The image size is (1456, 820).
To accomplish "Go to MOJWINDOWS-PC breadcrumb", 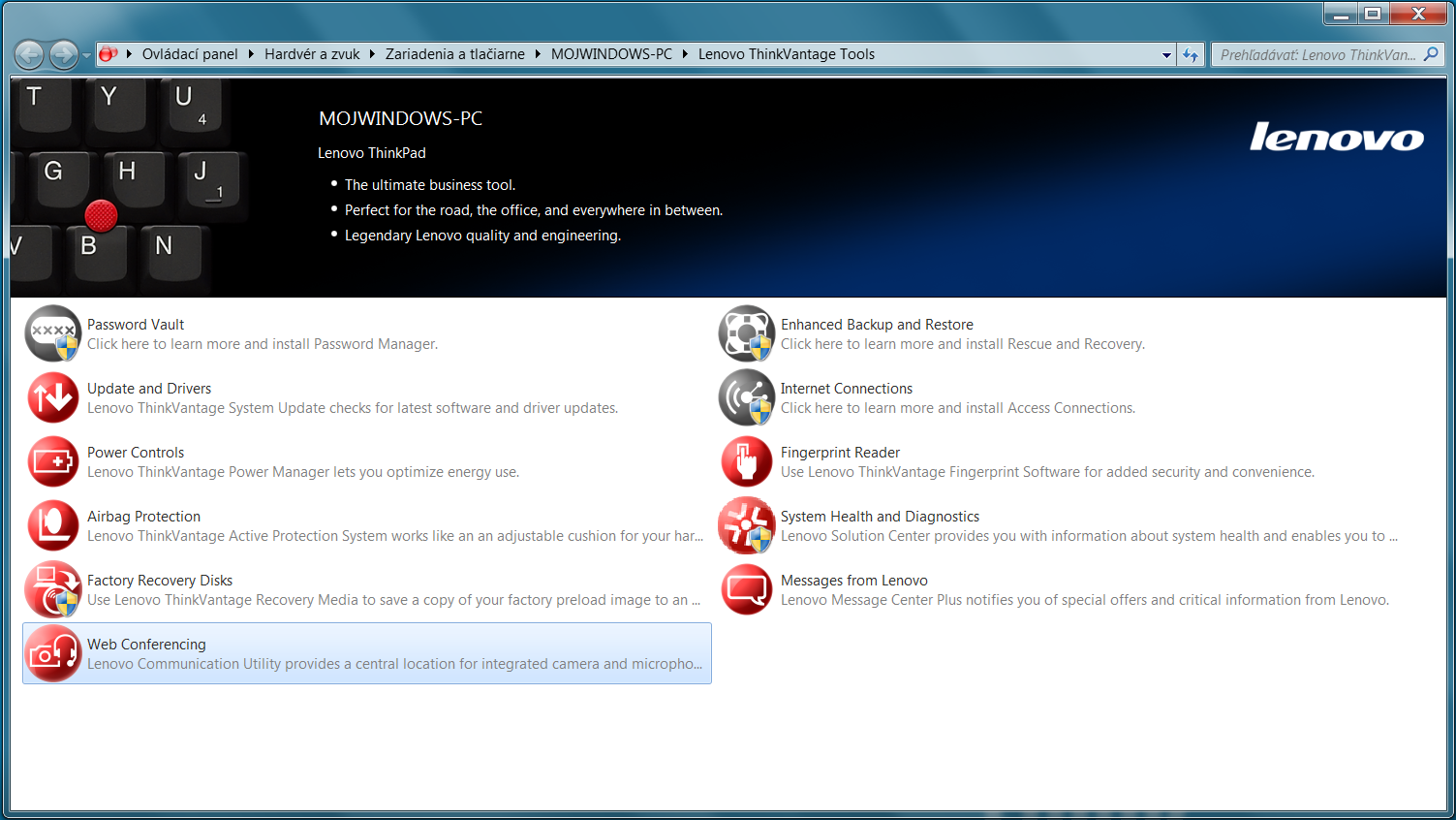I will point(611,54).
